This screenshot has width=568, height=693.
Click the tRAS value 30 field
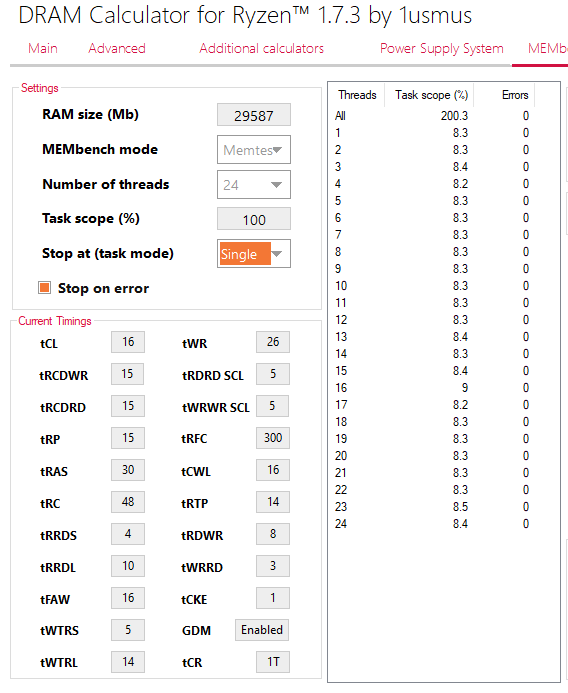[128, 470]
